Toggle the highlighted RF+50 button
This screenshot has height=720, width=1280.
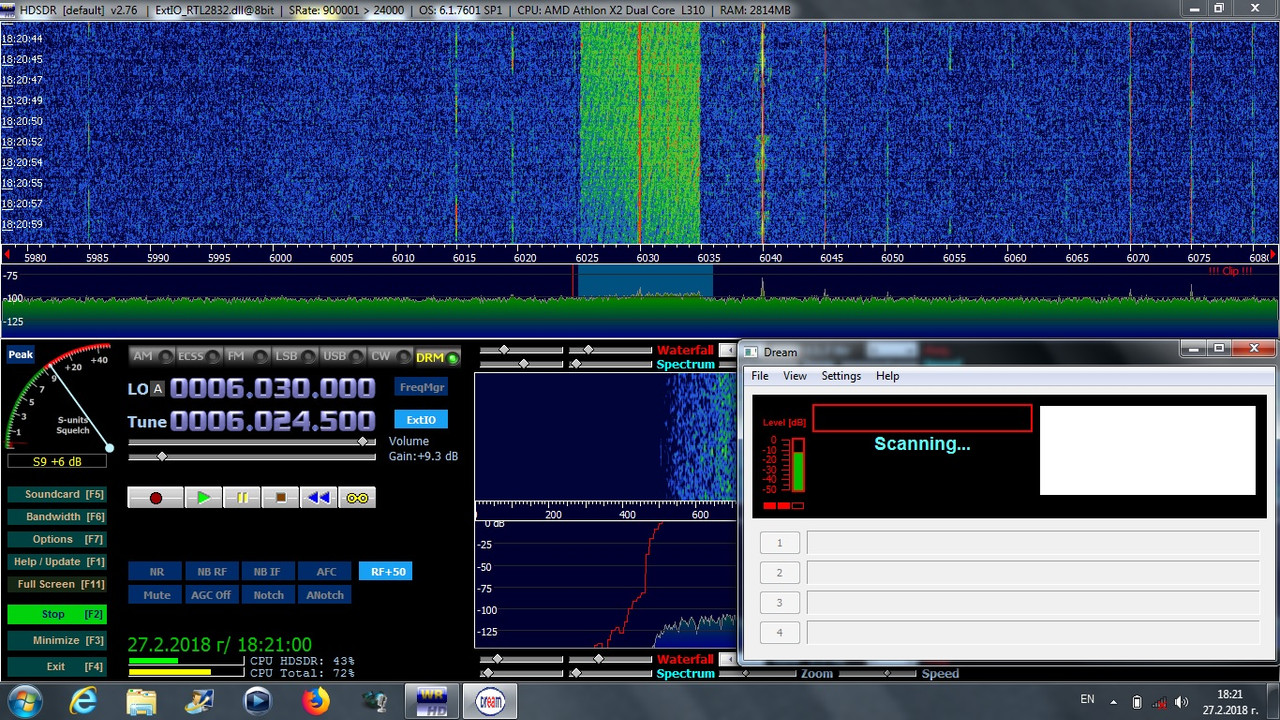(386, 572)
